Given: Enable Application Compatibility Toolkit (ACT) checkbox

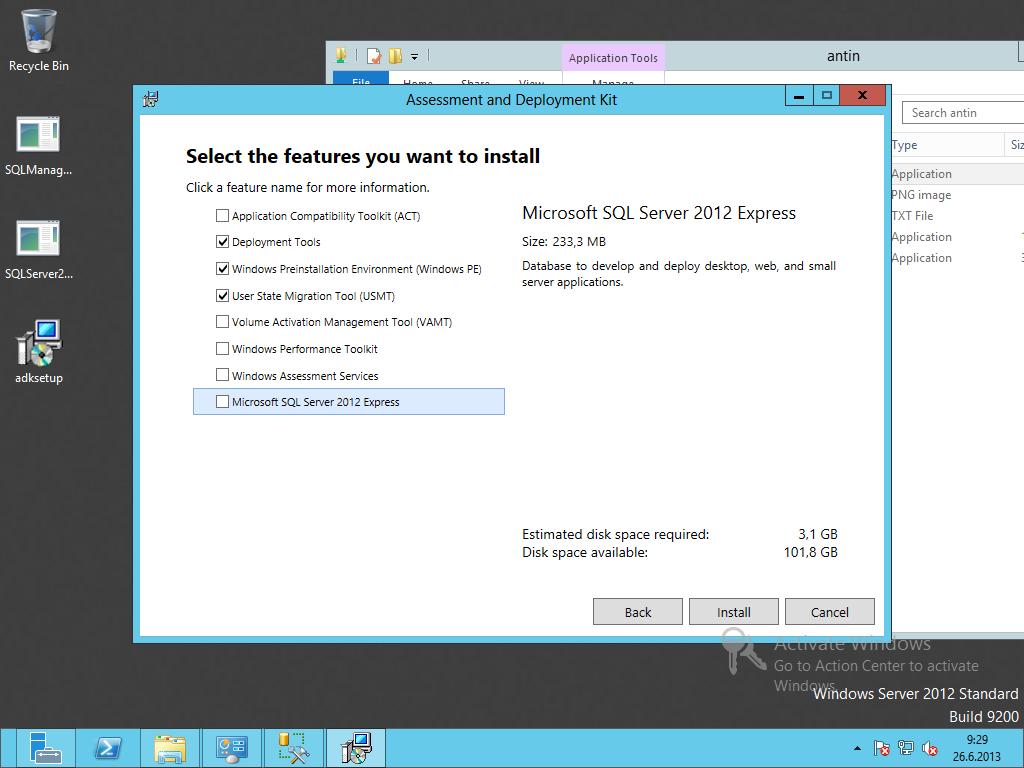Looking at the screenshot, I should coord(223,216).
